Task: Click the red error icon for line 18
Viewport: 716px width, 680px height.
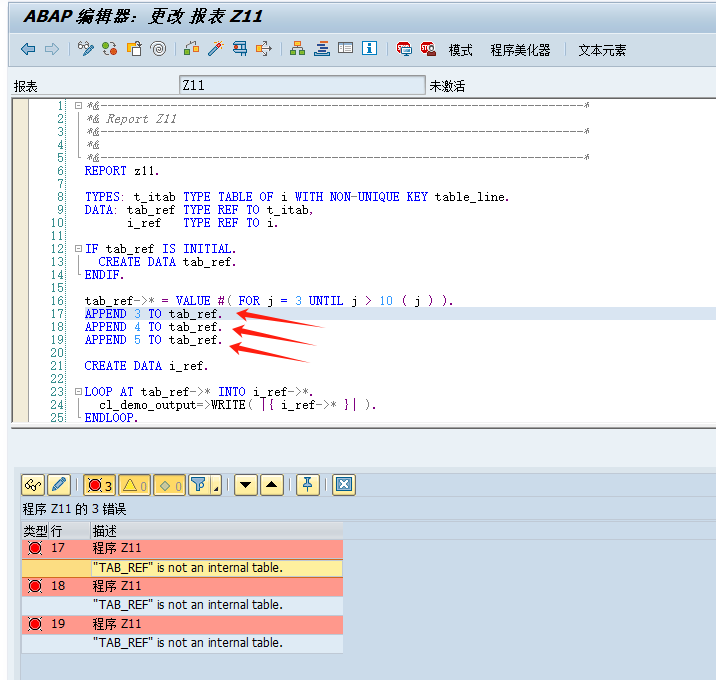Action: pyautogui.click(x=35, y=586)
